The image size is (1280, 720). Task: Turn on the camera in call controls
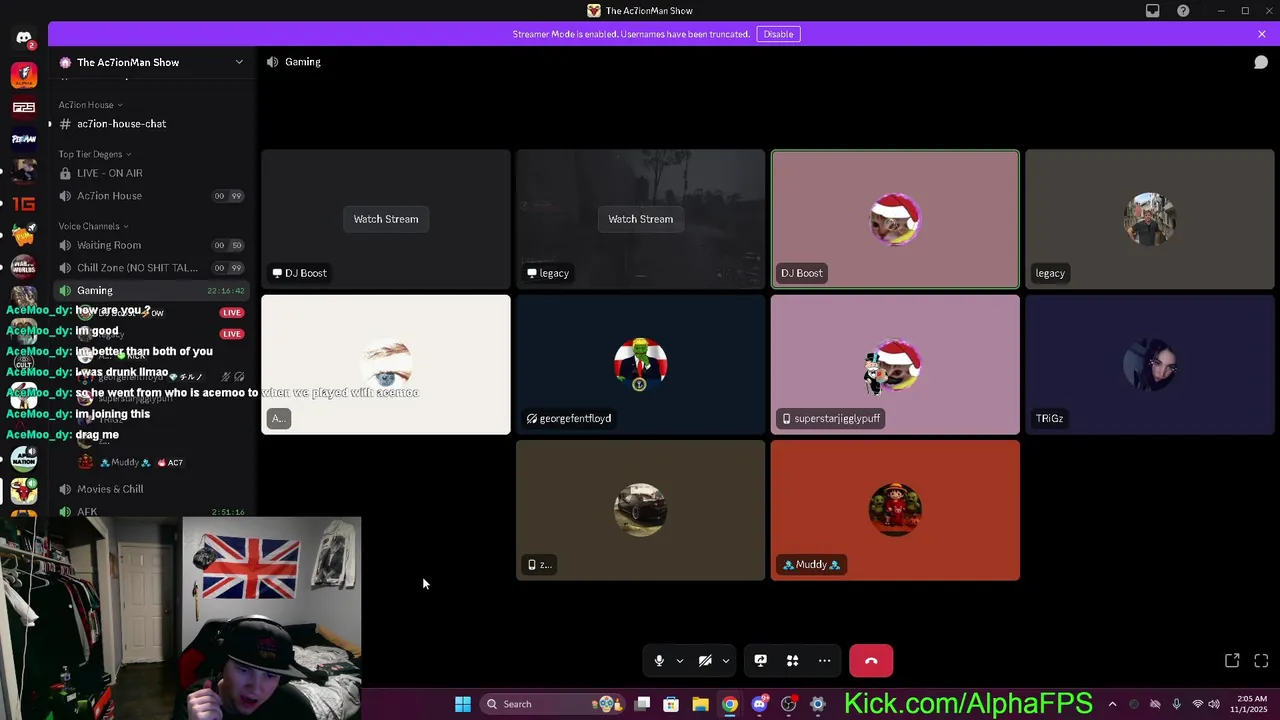(x=705, y=661)
